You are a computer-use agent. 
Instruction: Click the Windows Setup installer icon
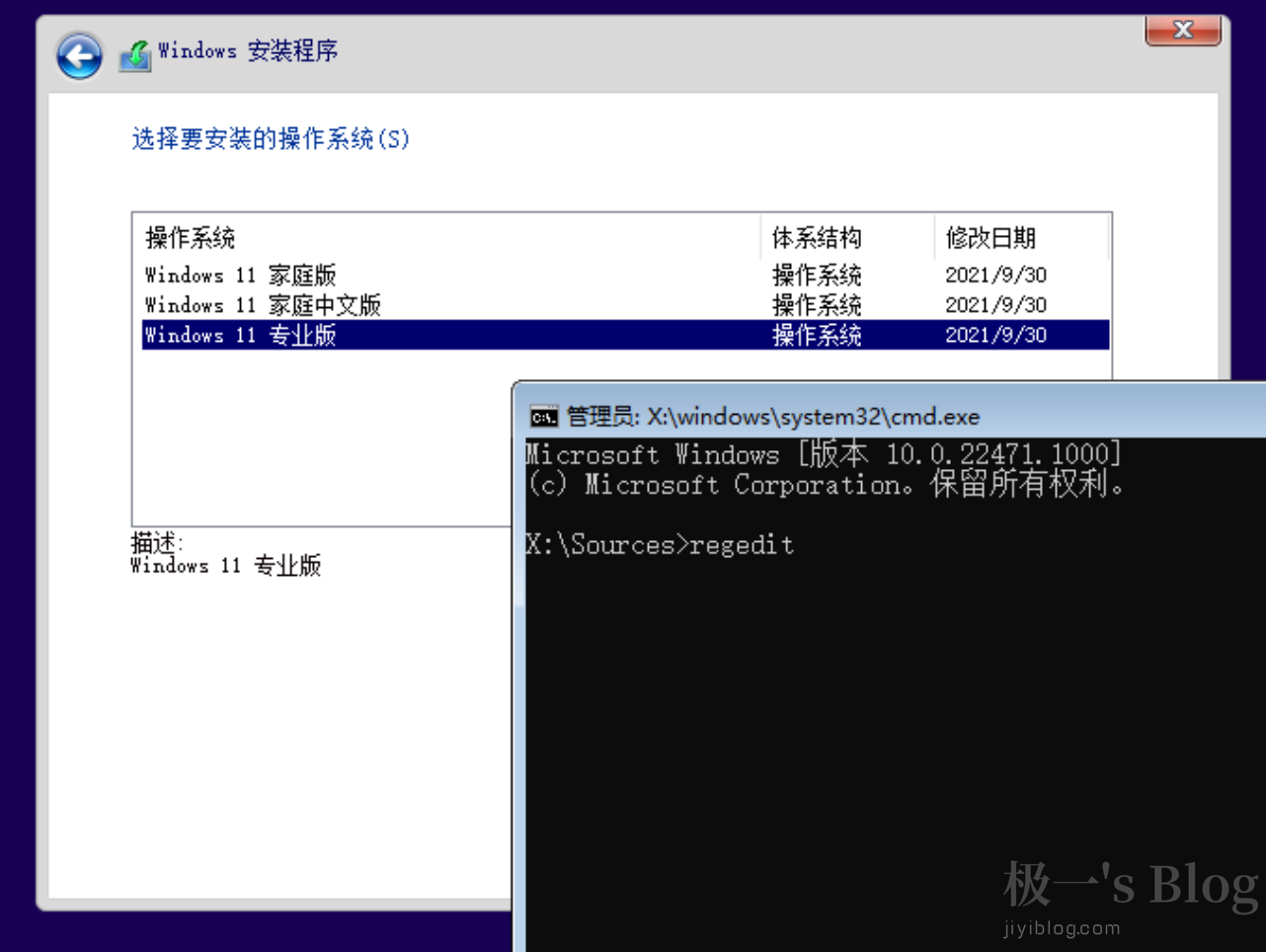pyautogui.click(x=135, y=55)
